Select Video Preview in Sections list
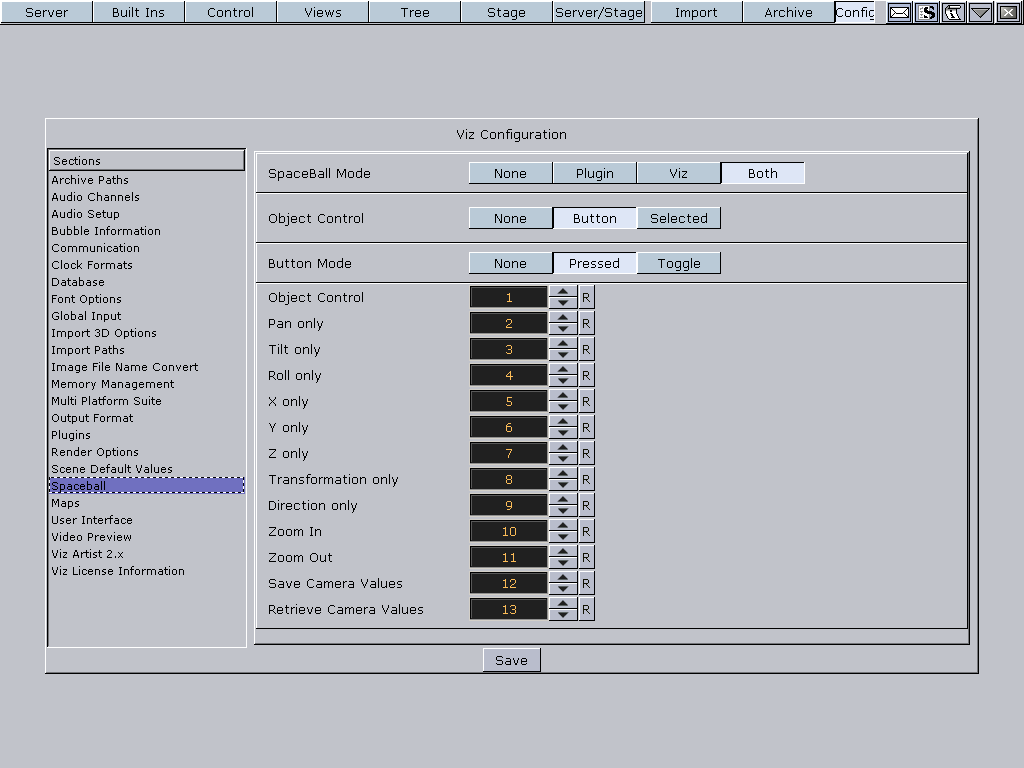This screenshot has height=768, width=1024. click(91, 537)
